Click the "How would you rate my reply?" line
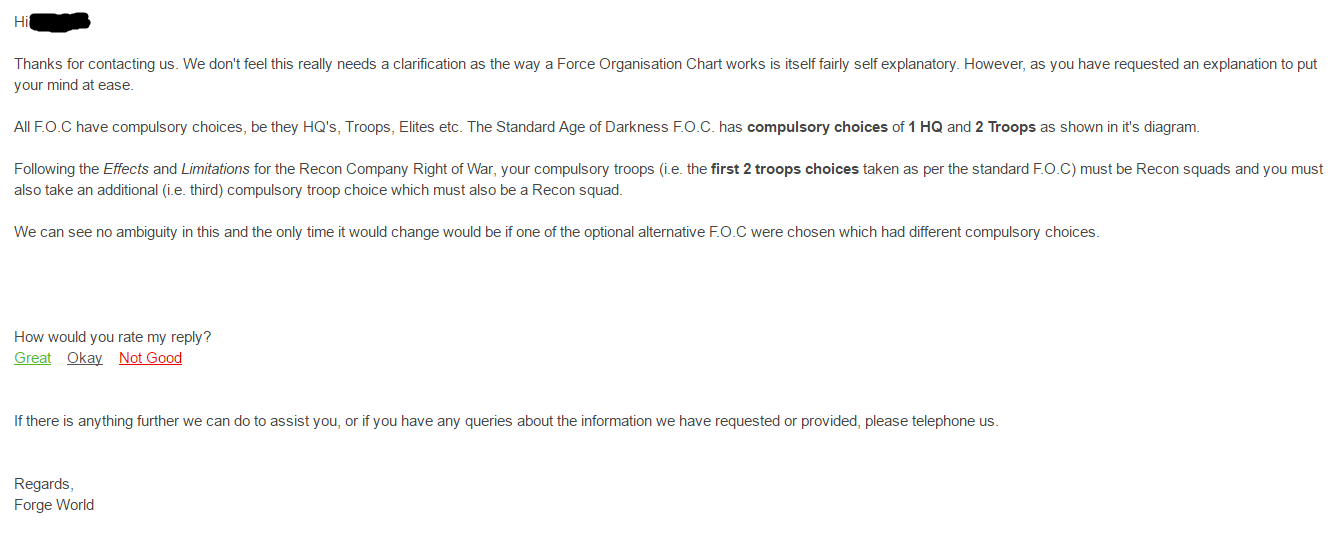Image resolution: width=1344 pixels, height=539 pixels. [112, 337]
